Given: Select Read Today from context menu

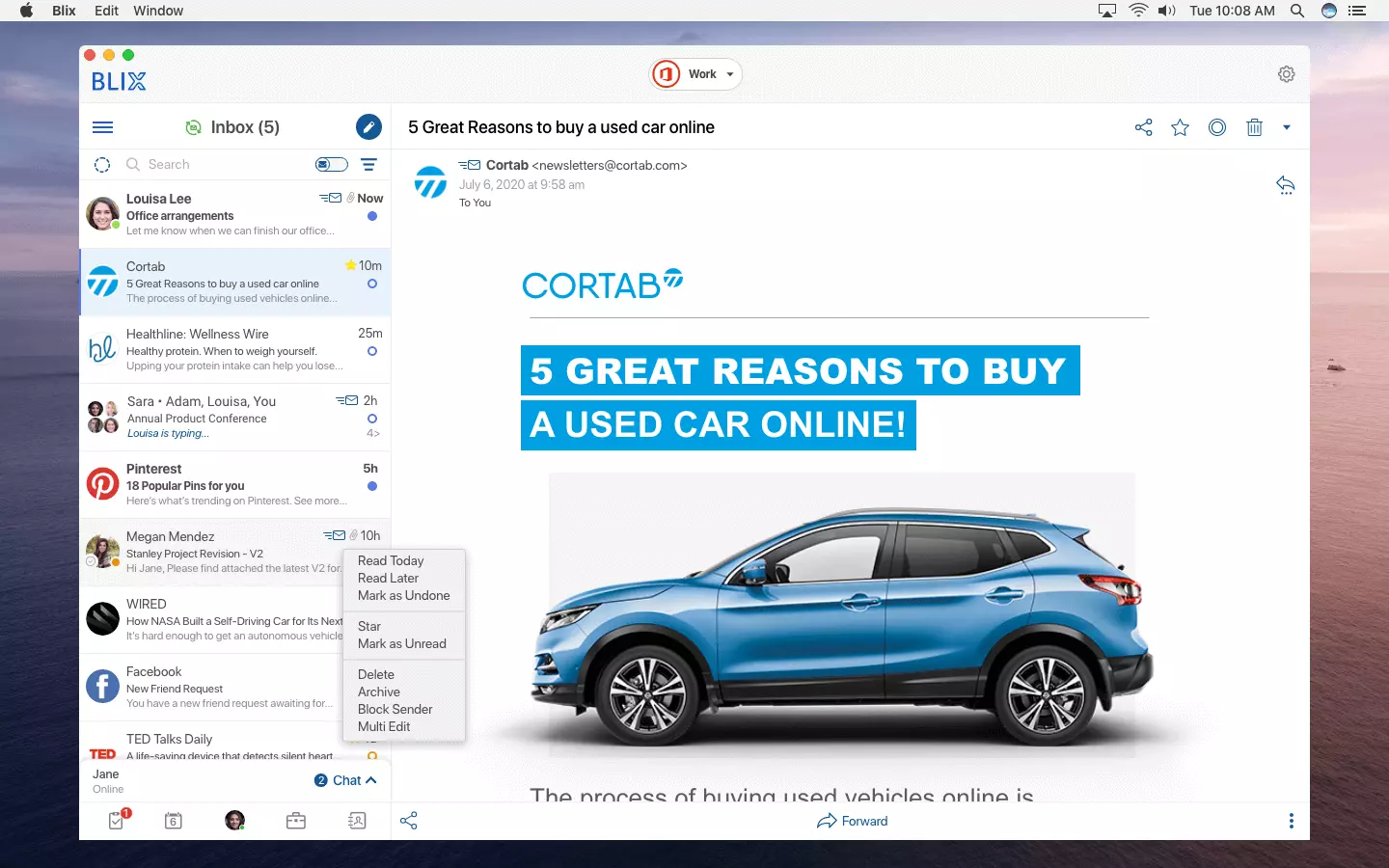Looking at the screenshot, I should pos(391,560).
